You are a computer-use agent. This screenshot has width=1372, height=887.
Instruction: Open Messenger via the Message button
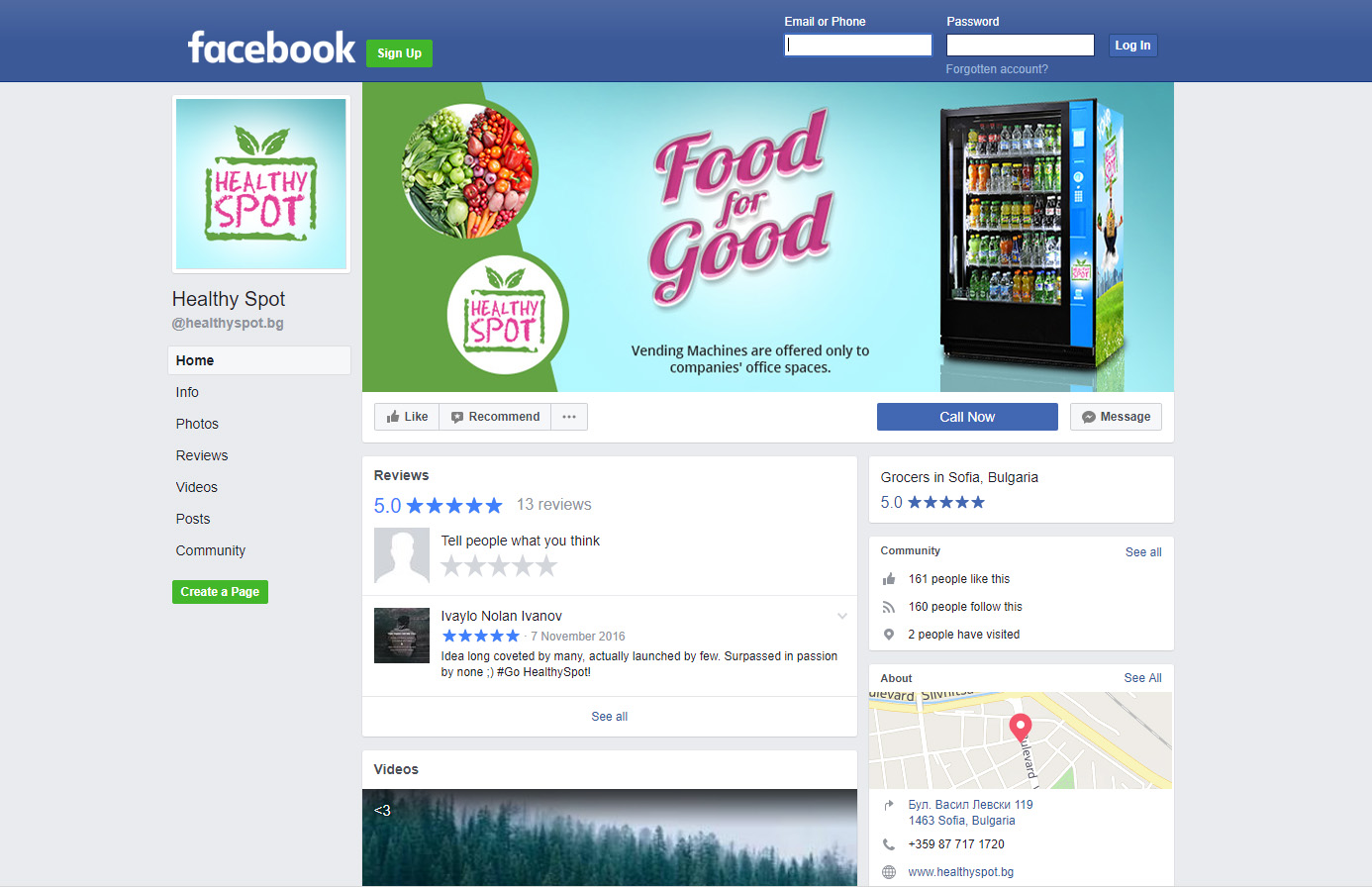click(1116, 417)
